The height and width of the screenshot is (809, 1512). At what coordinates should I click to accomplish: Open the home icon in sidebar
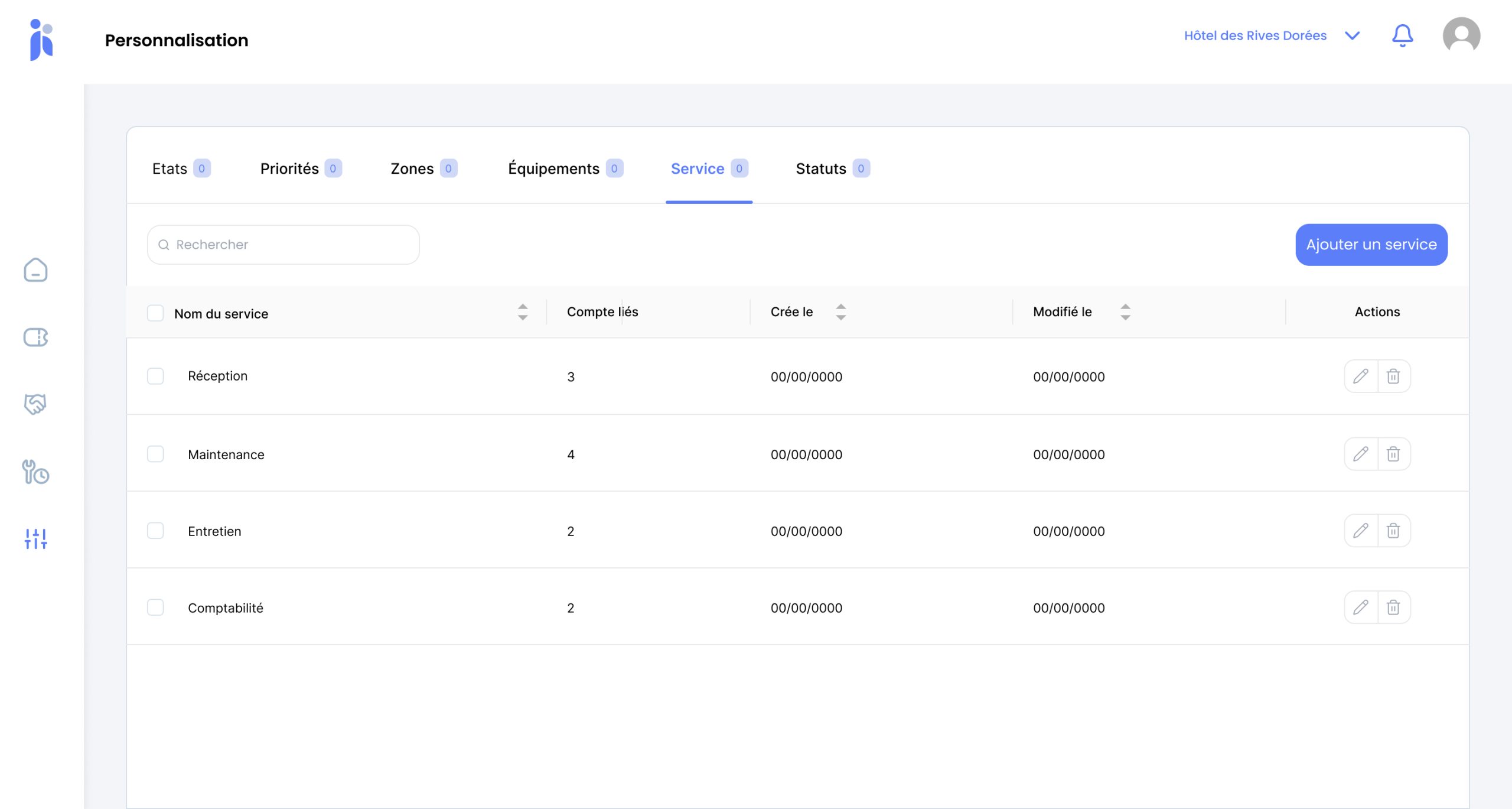coord(35,270)
